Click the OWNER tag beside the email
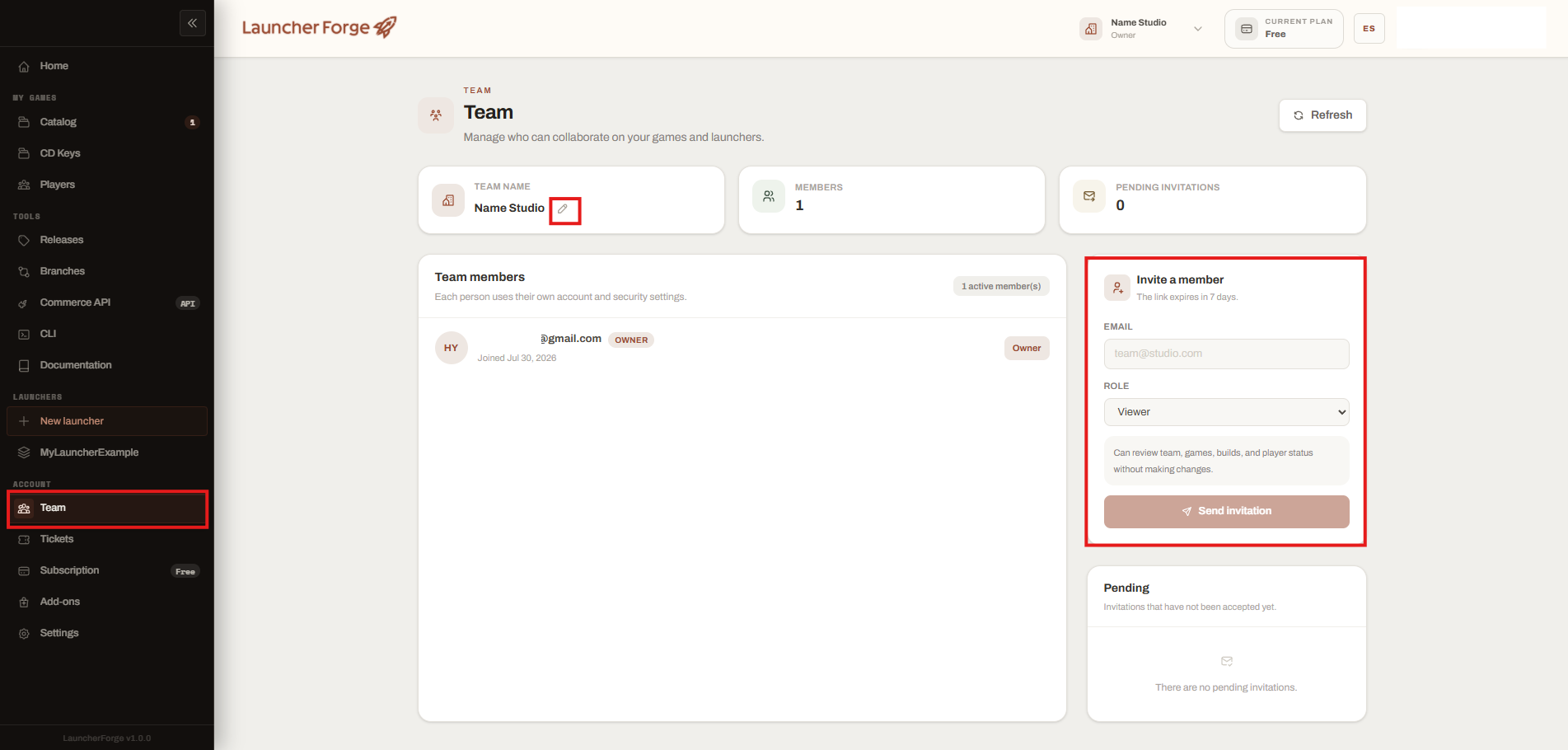1568x750 pixels. (x=631, y=340)
